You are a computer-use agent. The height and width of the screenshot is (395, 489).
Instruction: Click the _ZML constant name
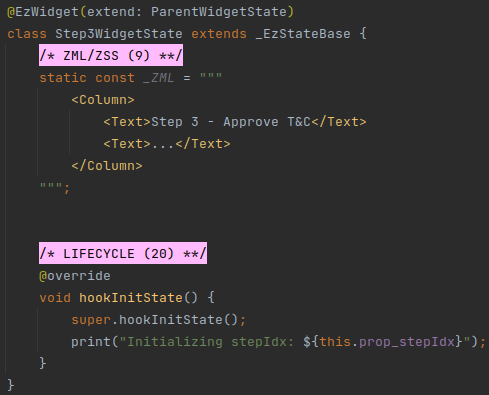coord(158,78)
